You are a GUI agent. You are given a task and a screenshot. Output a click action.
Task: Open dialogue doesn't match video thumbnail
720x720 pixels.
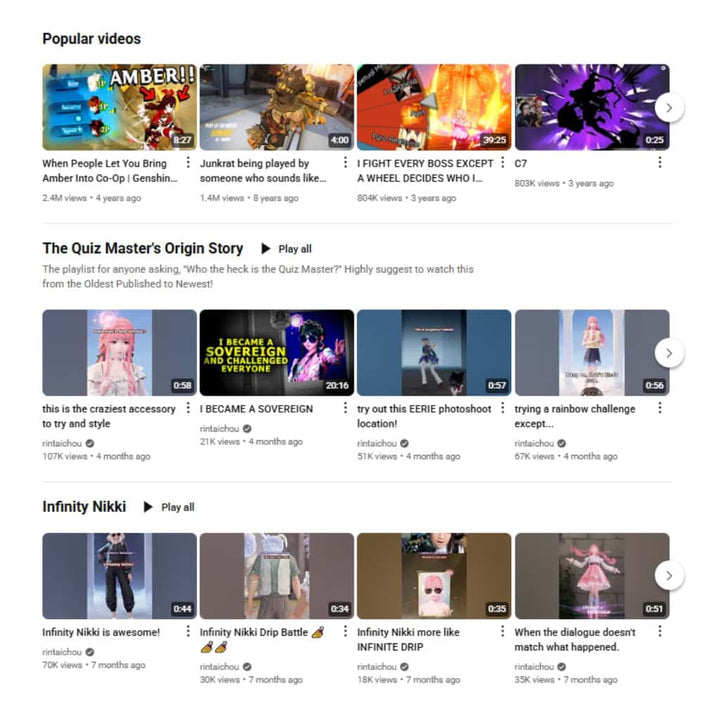tap(592, 576)
